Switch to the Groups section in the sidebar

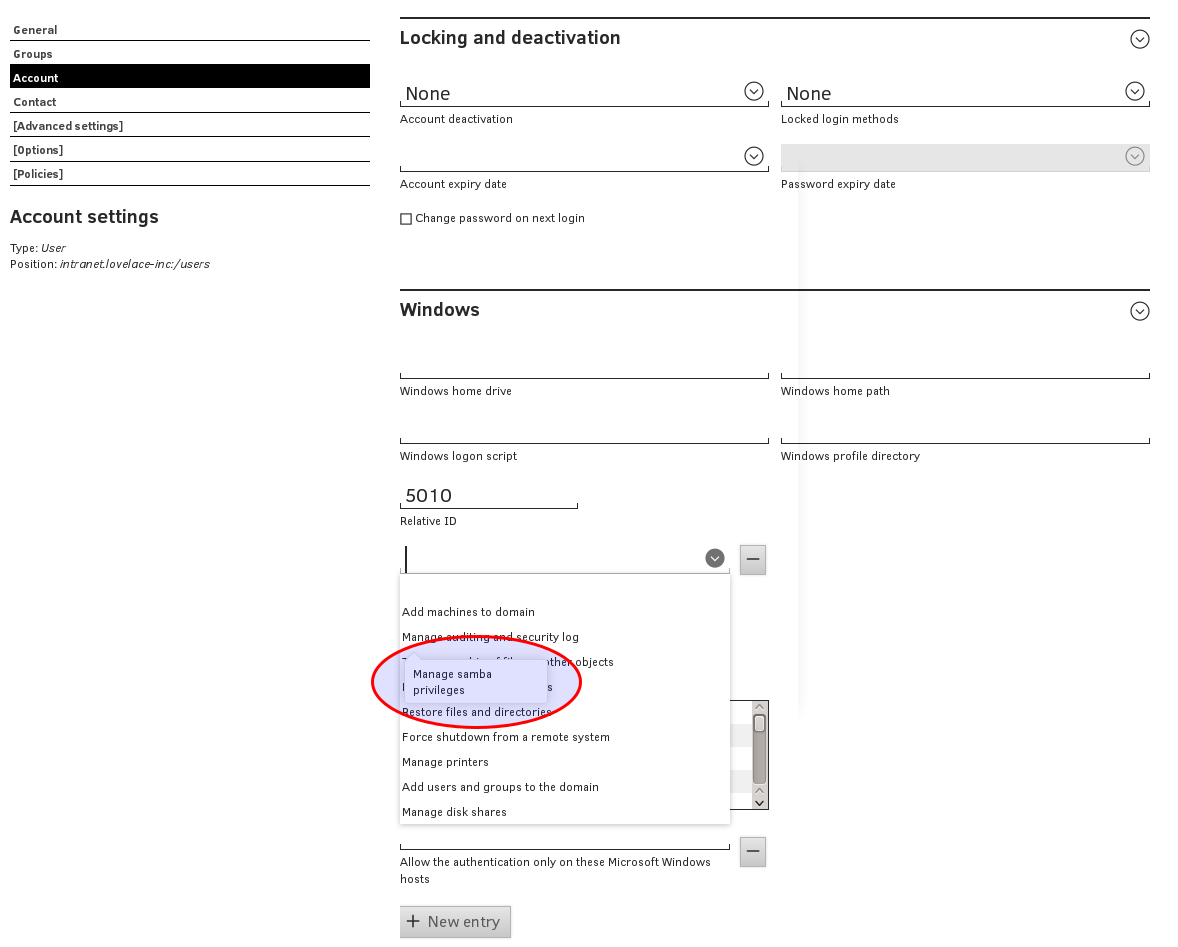click(x=33, y=54)
